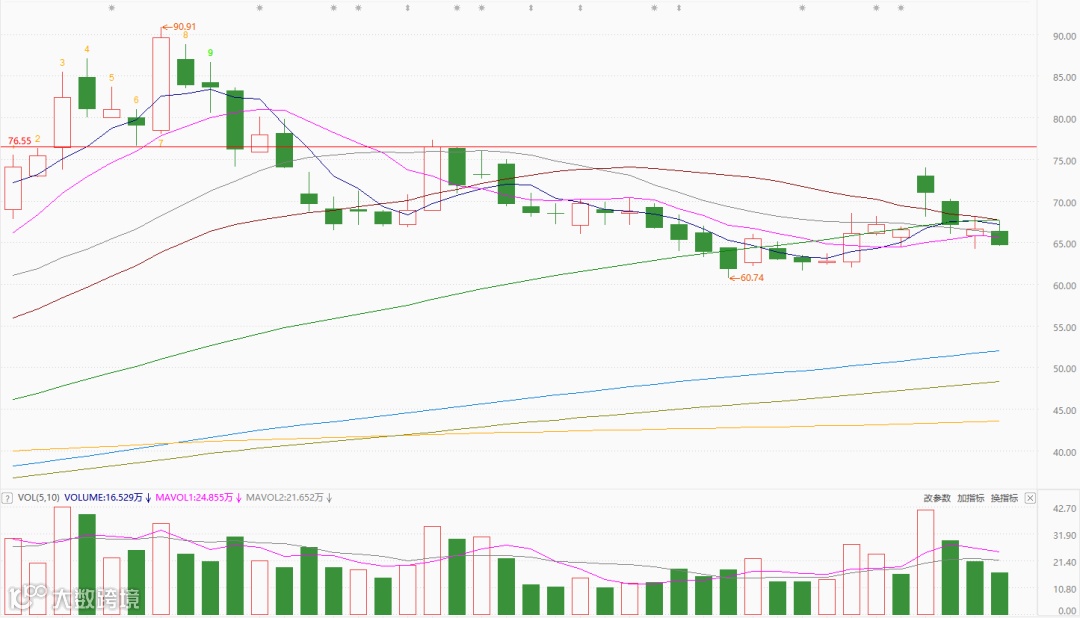The height and width of the screenshot is (618, 1080).
Task: Click the 76.55 horizontal line price label
Action: pos(19,141)
